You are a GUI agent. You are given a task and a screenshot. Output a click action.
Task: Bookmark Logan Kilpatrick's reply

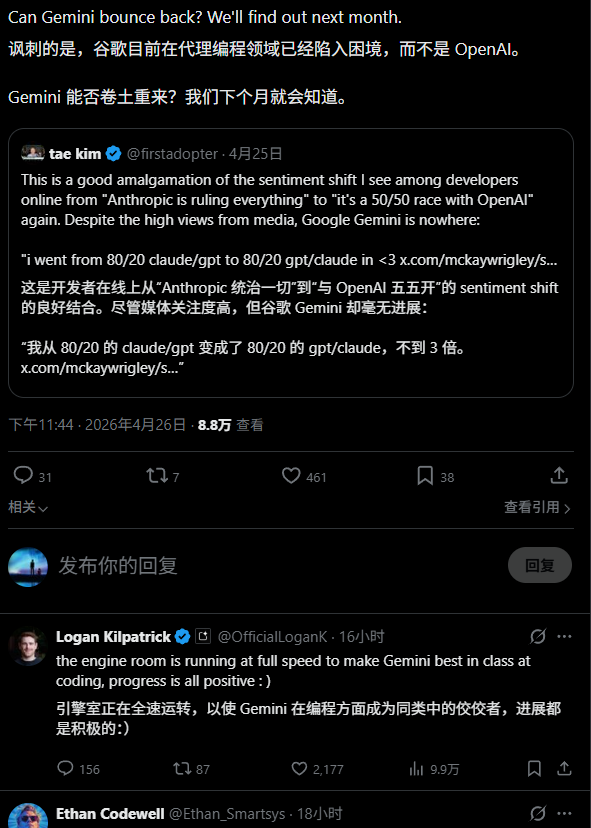[534, 768]
